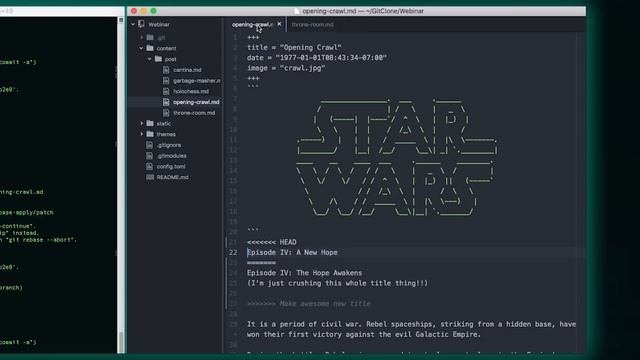The height and width of the screenshot is (360, 640).
Task: Click the title = "Opening Crawl" line
Action: click(294, 48)
